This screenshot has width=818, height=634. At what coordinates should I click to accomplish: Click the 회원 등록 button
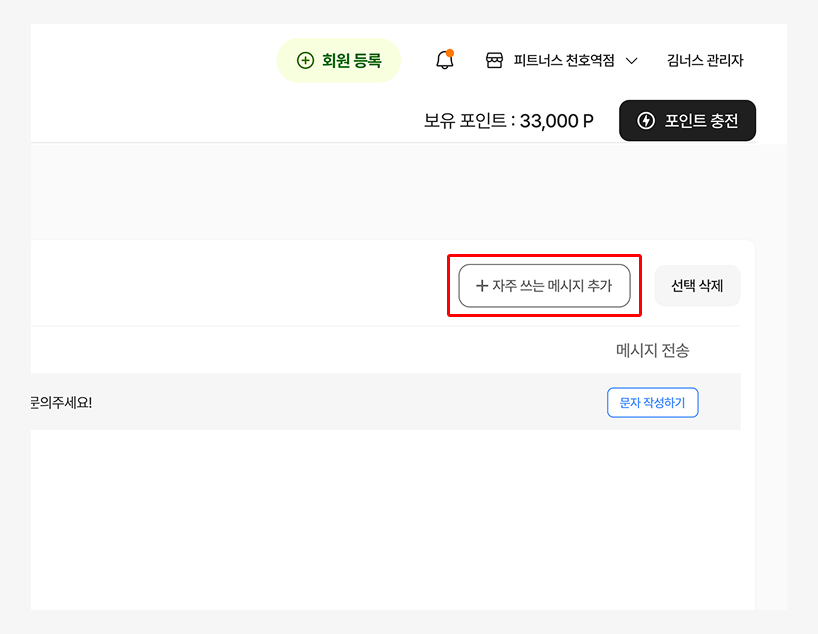tap(338, 61)
